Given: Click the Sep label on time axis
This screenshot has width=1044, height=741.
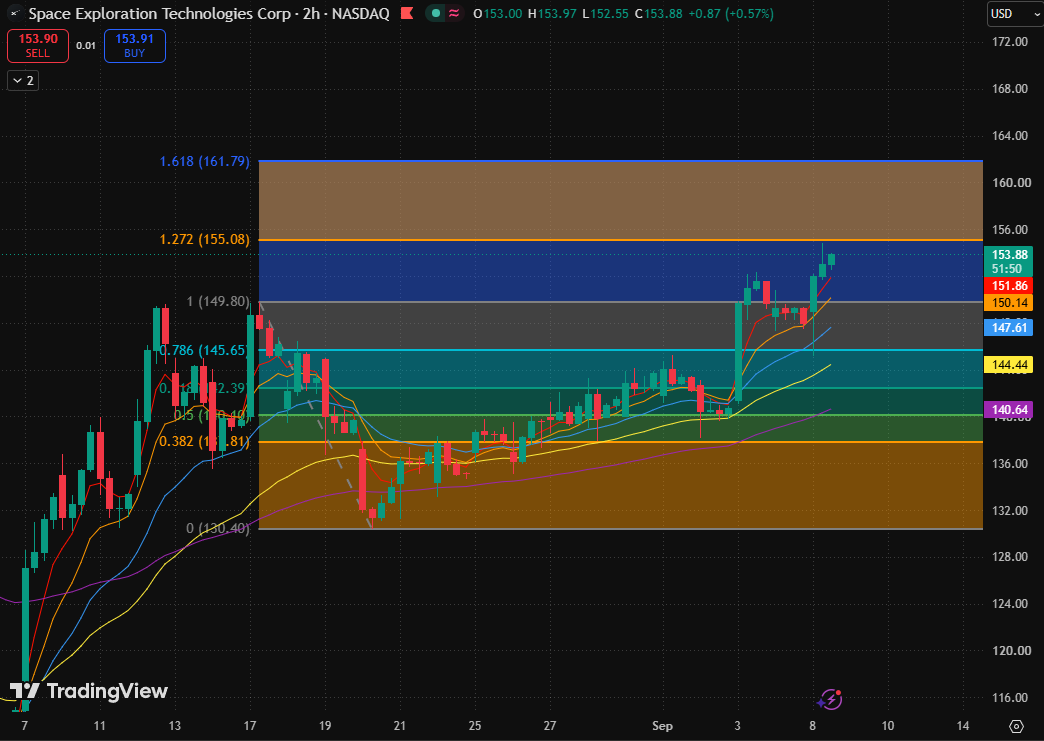Looking at the screenshot, I should 662,726.
